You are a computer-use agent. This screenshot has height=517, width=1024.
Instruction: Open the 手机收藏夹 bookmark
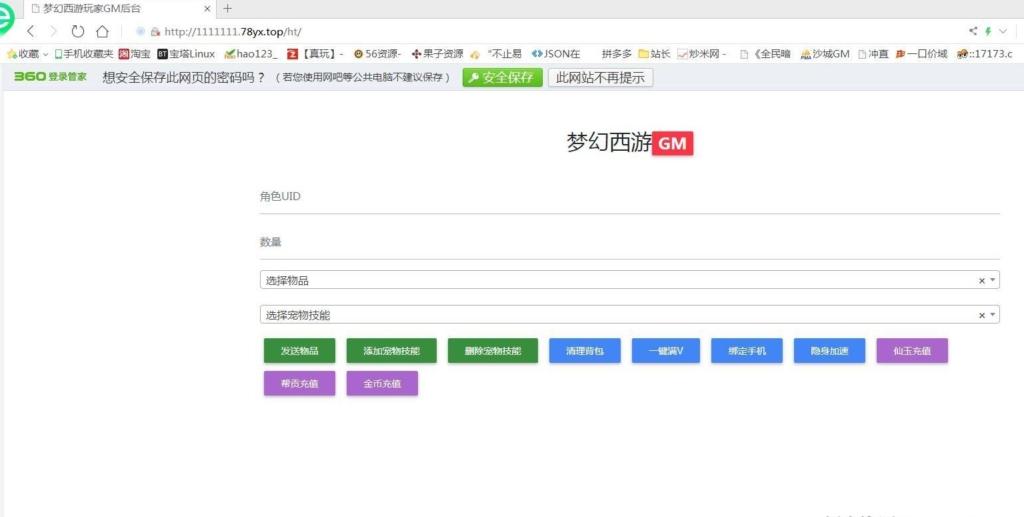(84, 54)
